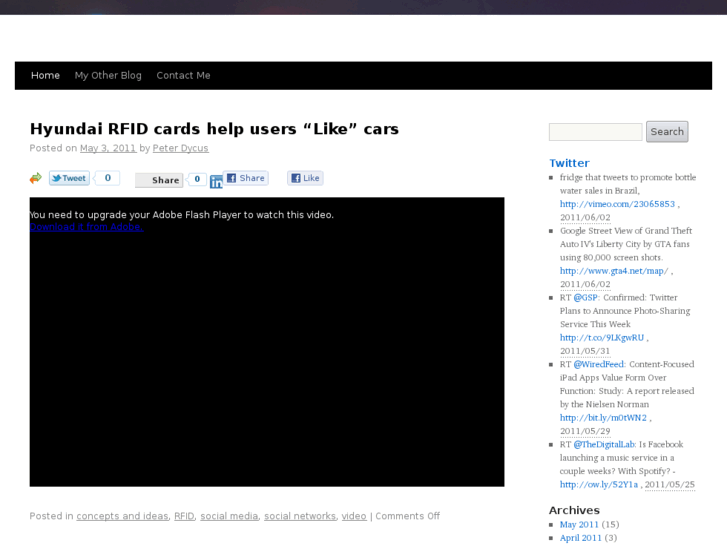Open author Peter Dycus link

pos(180,148)
